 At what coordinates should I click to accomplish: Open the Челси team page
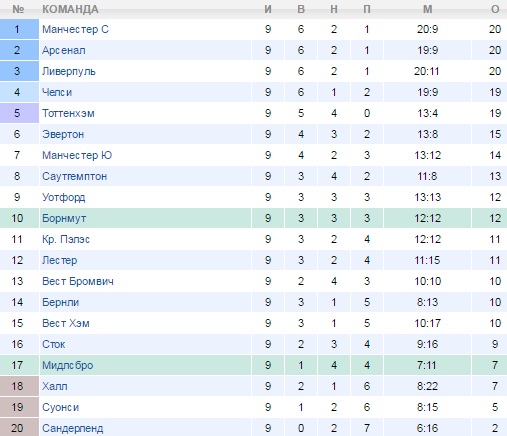(57, 92)
